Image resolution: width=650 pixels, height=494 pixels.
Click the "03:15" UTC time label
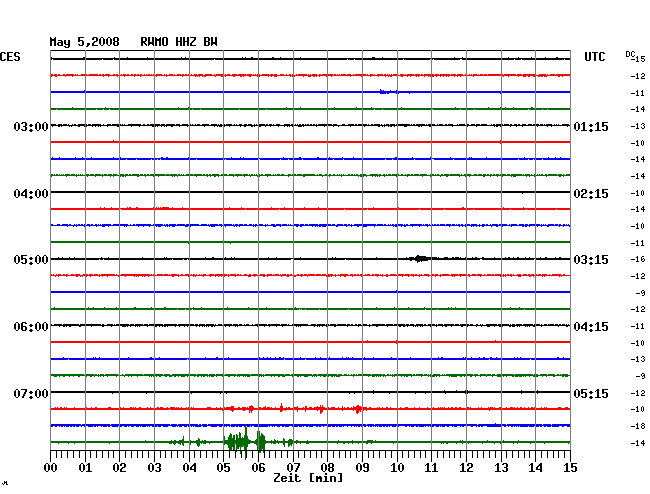point(591,260)
